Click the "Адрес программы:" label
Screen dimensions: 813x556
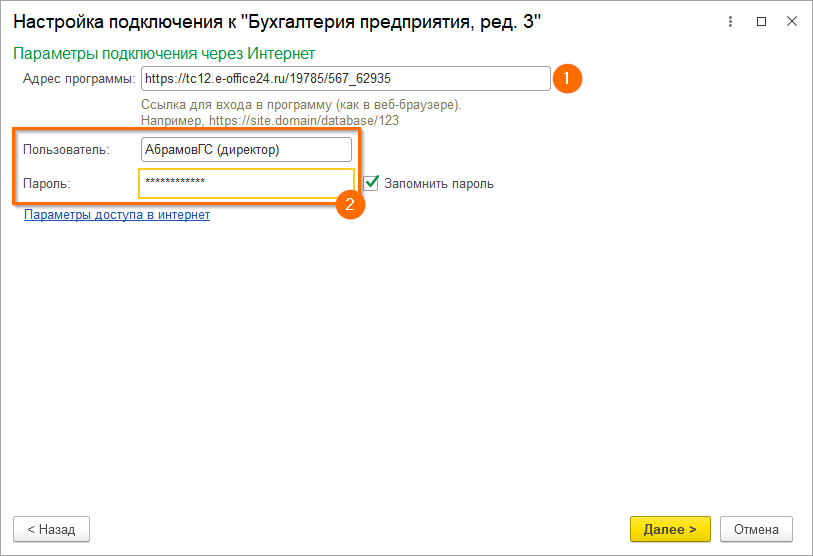[78, 79]
